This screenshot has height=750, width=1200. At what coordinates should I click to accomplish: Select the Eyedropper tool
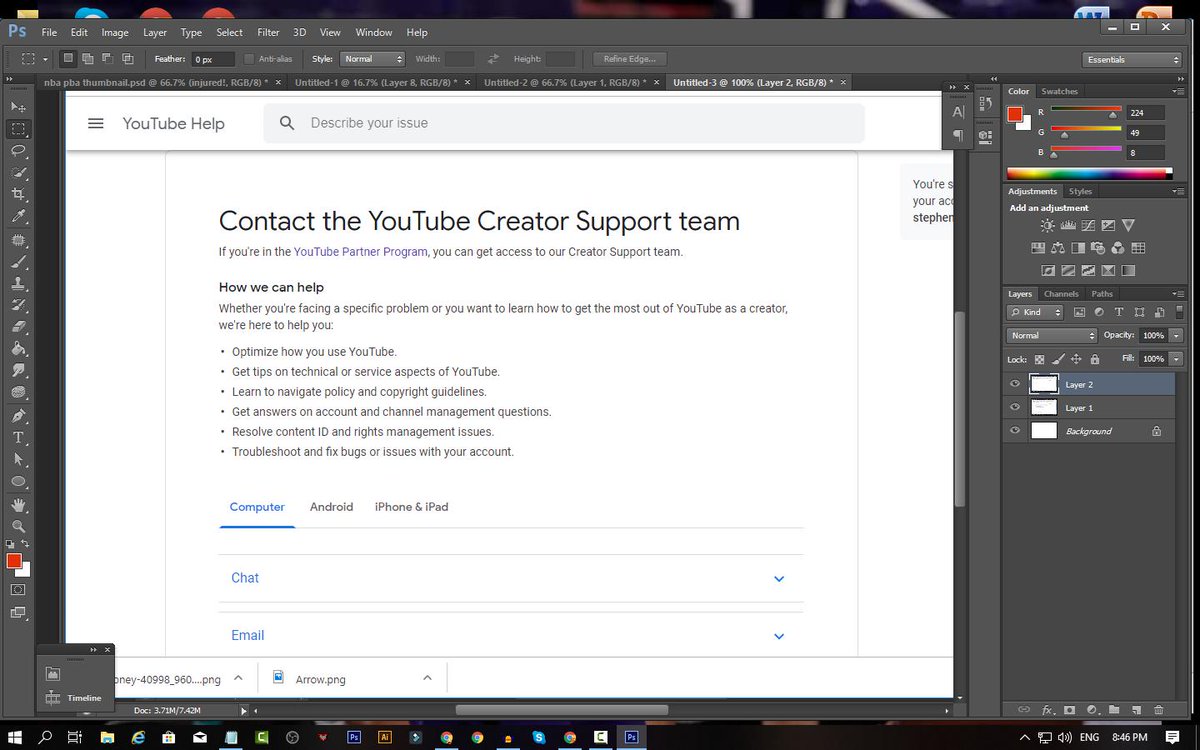(18, 217)
